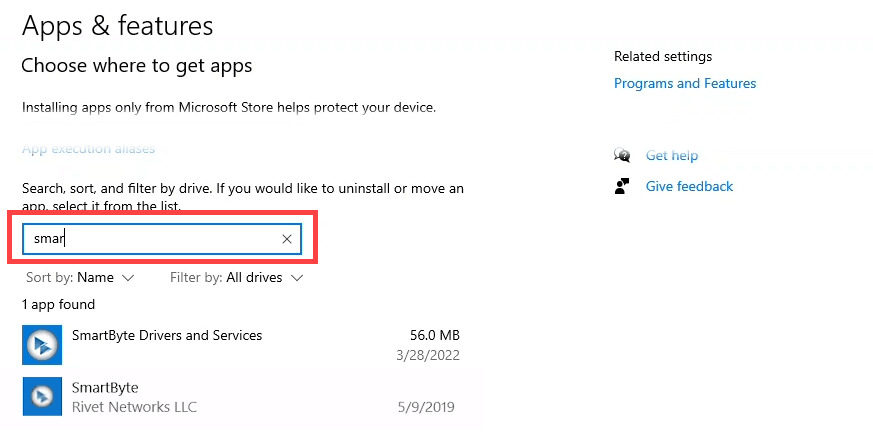Click the Get help speech bubble icon
This screenshot has height=433, width=873.
[x=622, y=155]
